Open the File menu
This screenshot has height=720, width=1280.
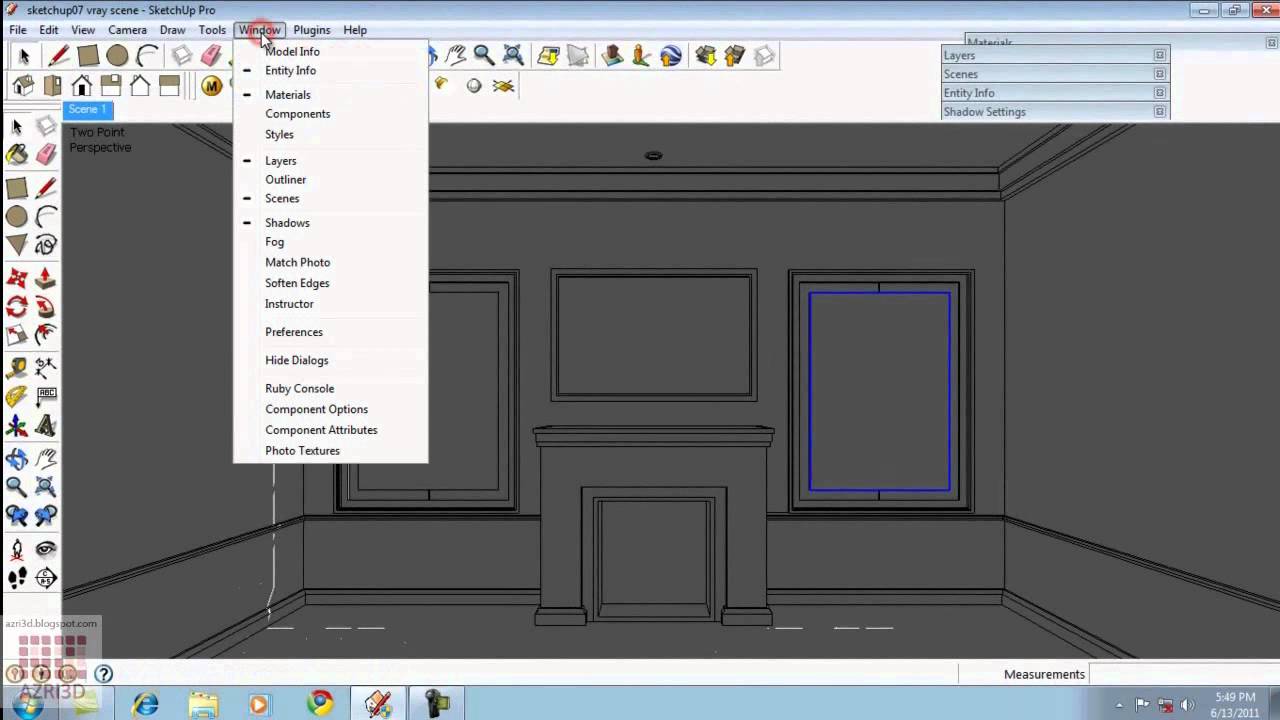[18, 30]
